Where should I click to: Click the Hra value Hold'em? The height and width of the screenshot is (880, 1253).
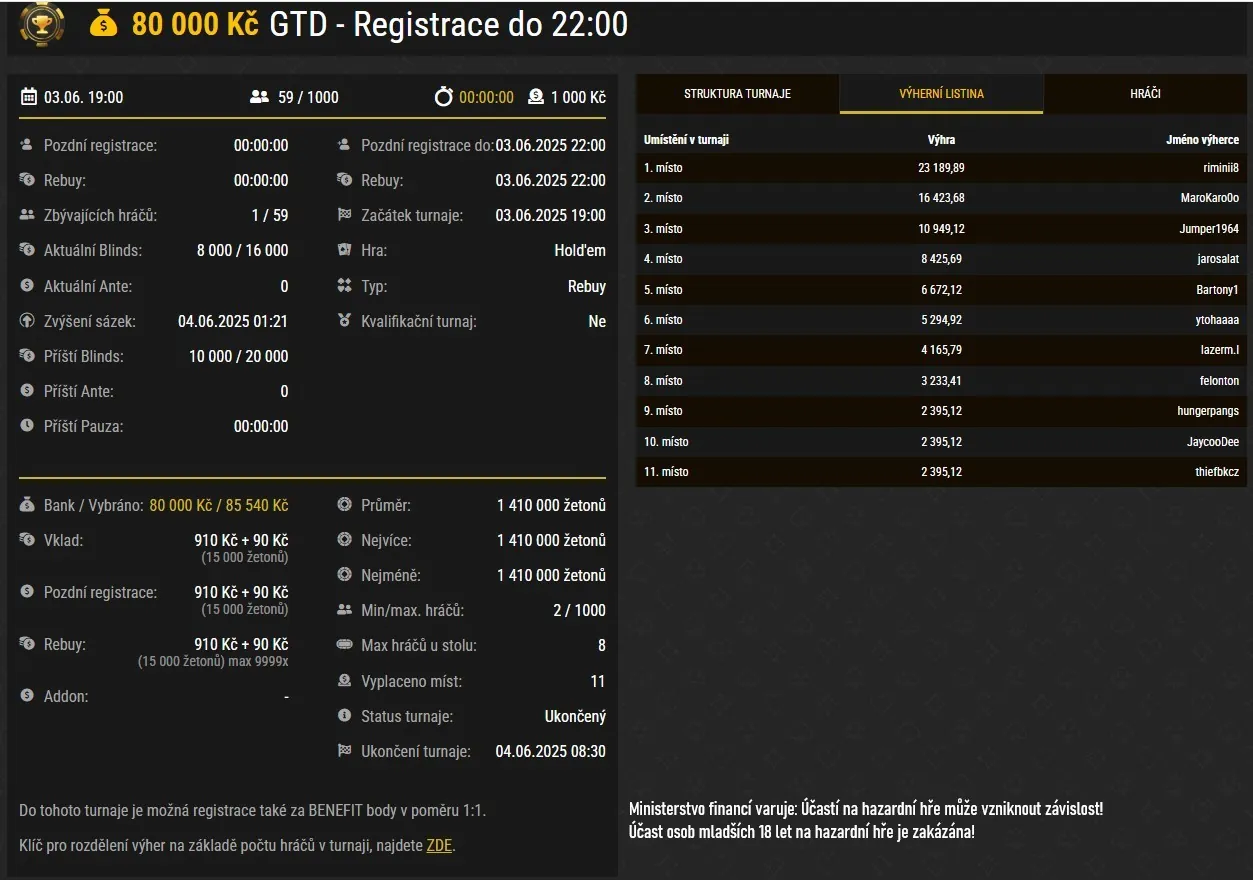coord(580,250)
